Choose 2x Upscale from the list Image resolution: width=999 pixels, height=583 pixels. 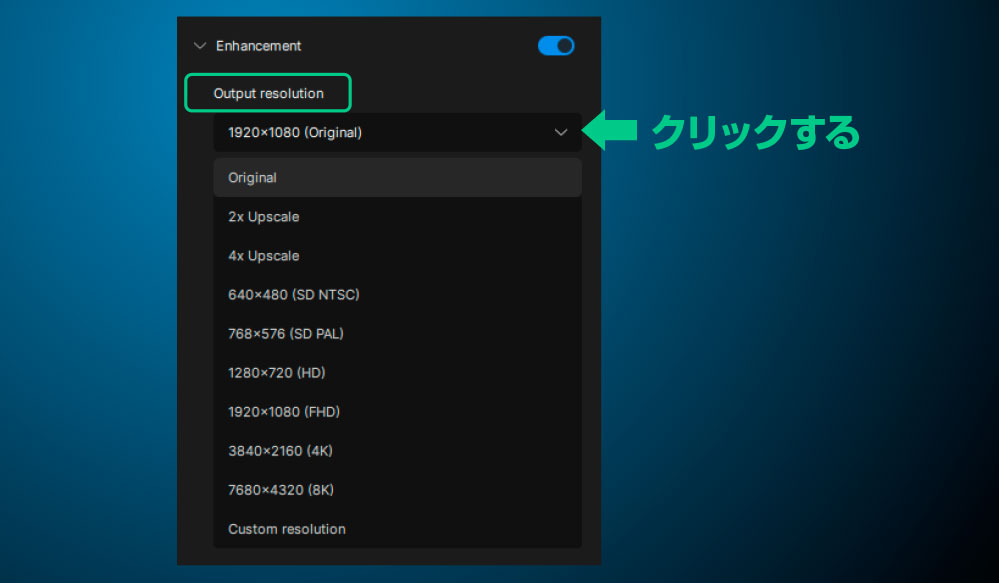click(263, 217)
